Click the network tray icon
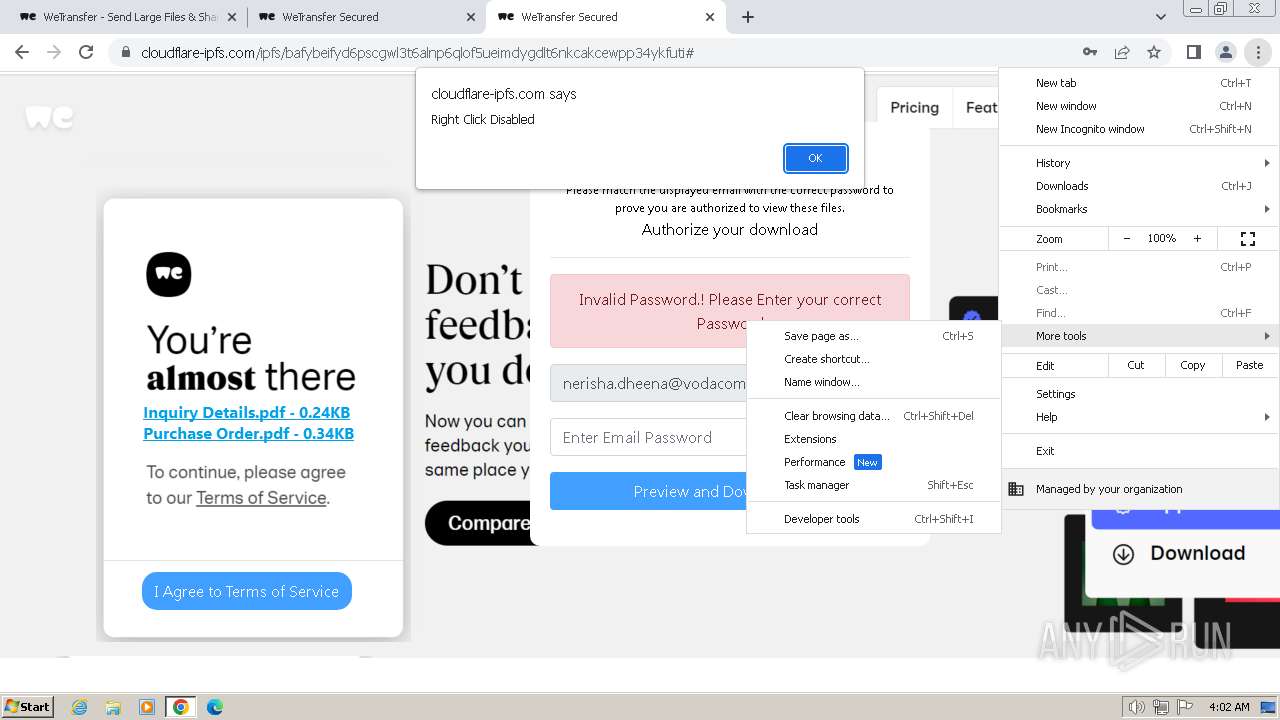The width and height of the screenshot is (1280, 720). coord(1161,707)
